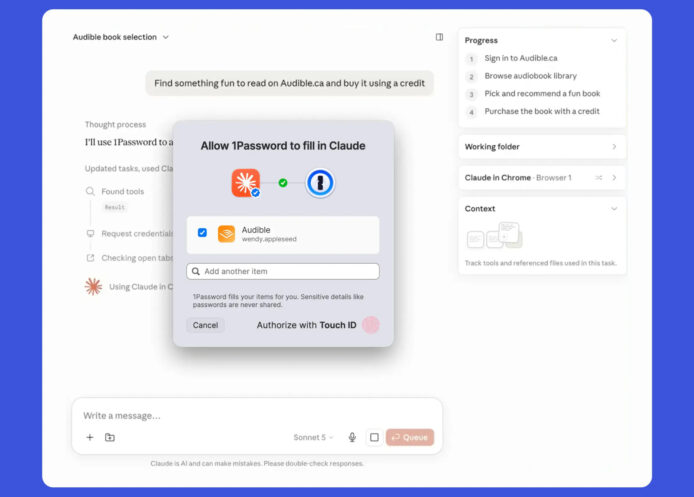Uncheck the Audible item checkbox
Viewport: 694px width, 497px height.
202,233
